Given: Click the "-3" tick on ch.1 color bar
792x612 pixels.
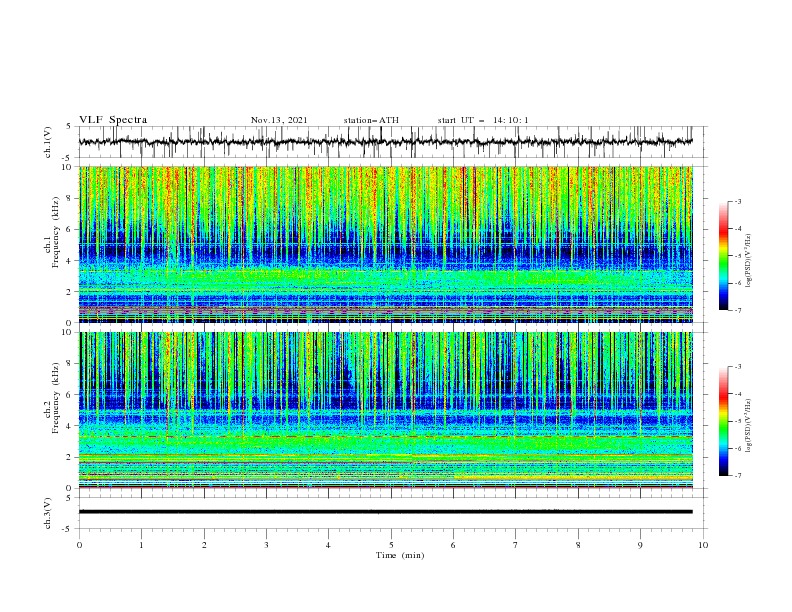Looking at the screenshot, I should [x=737, y=201].
